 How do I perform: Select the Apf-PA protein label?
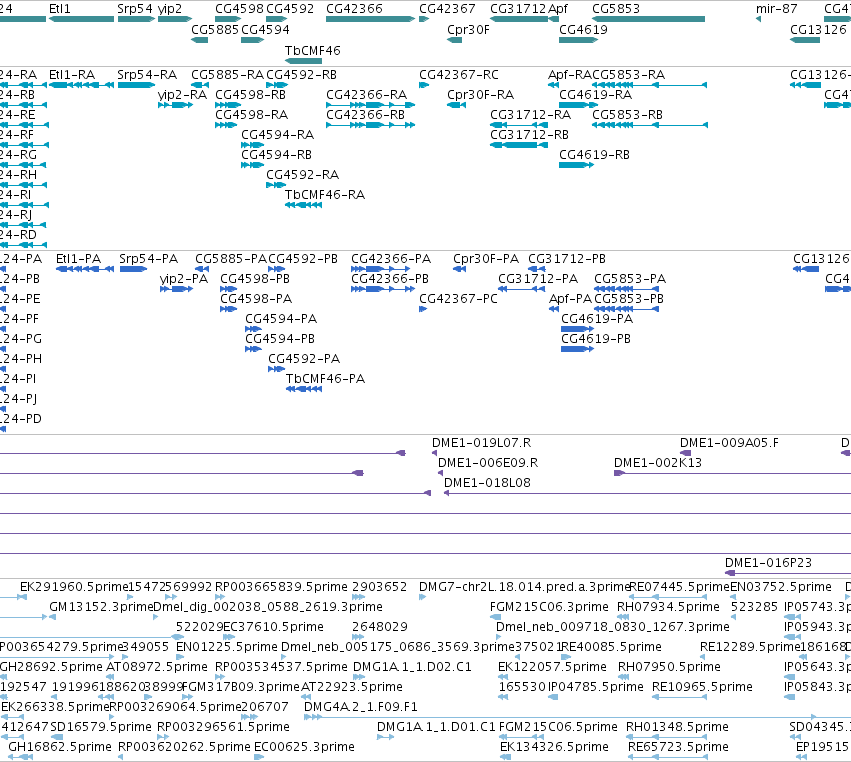coord(570,299)
